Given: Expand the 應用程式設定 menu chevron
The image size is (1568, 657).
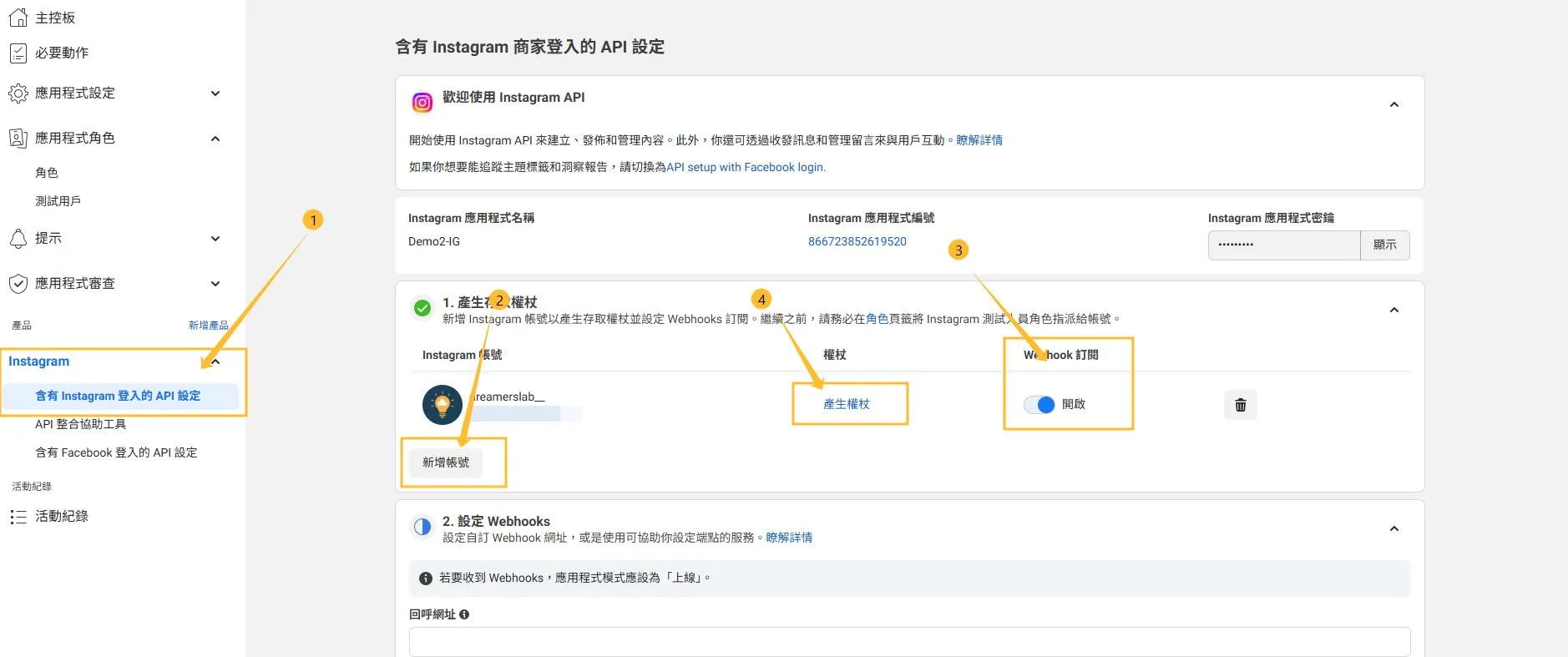Looking at the screenshot, I should tap(215, 93).
